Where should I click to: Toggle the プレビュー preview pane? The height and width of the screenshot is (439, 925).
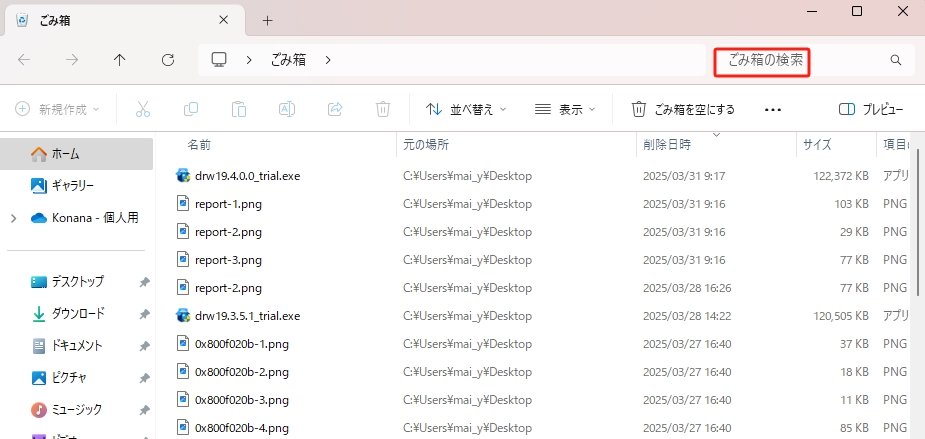(870, 109)
